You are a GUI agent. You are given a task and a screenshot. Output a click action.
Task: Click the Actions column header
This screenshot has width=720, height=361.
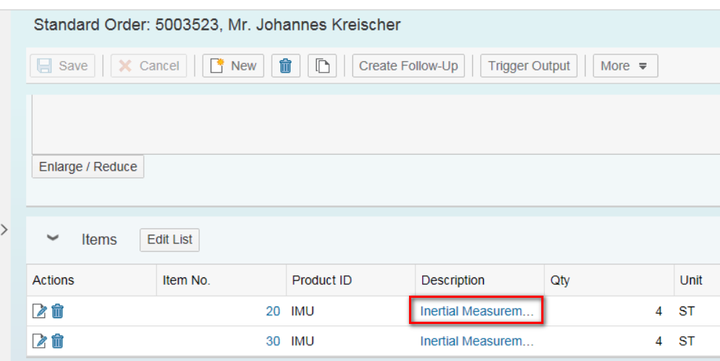(x=91, y=280)
